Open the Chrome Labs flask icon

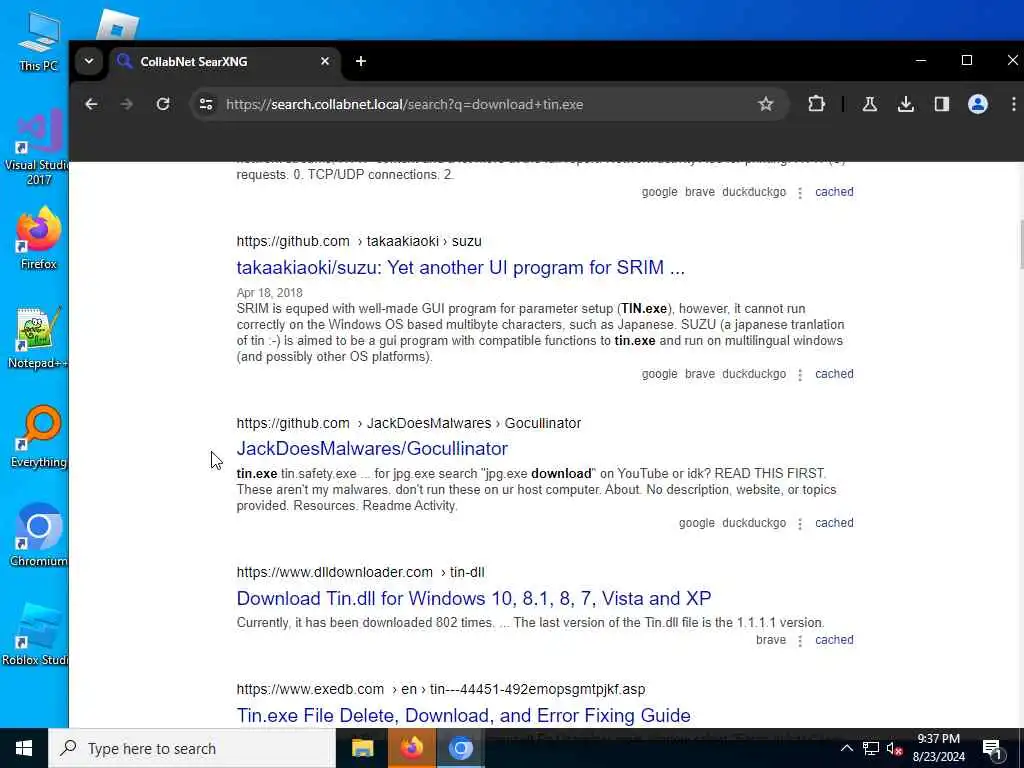(870, 104)
